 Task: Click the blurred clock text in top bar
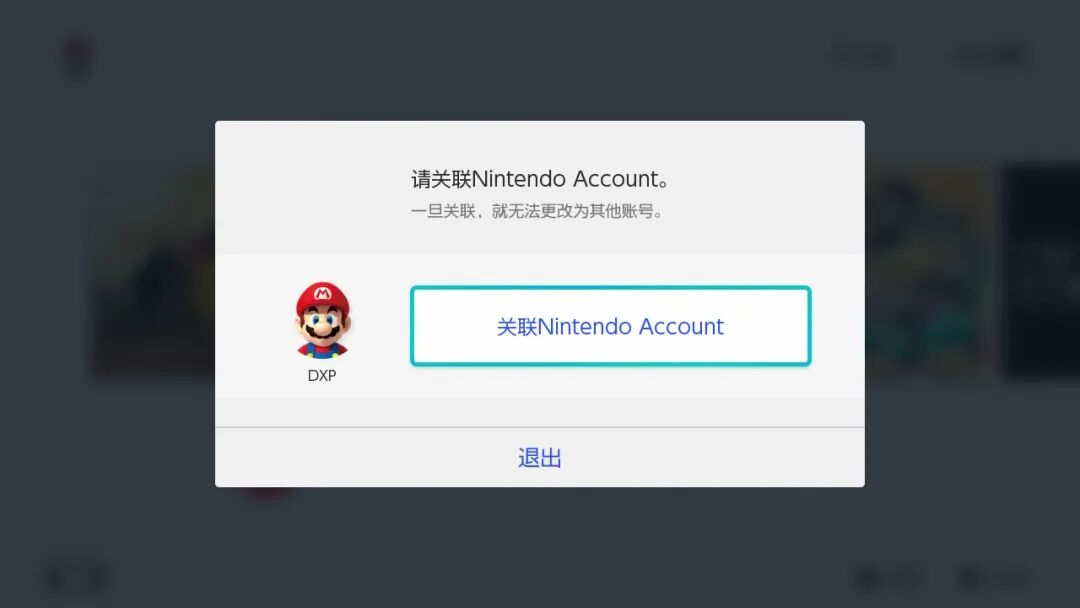[x=862, y=55]
